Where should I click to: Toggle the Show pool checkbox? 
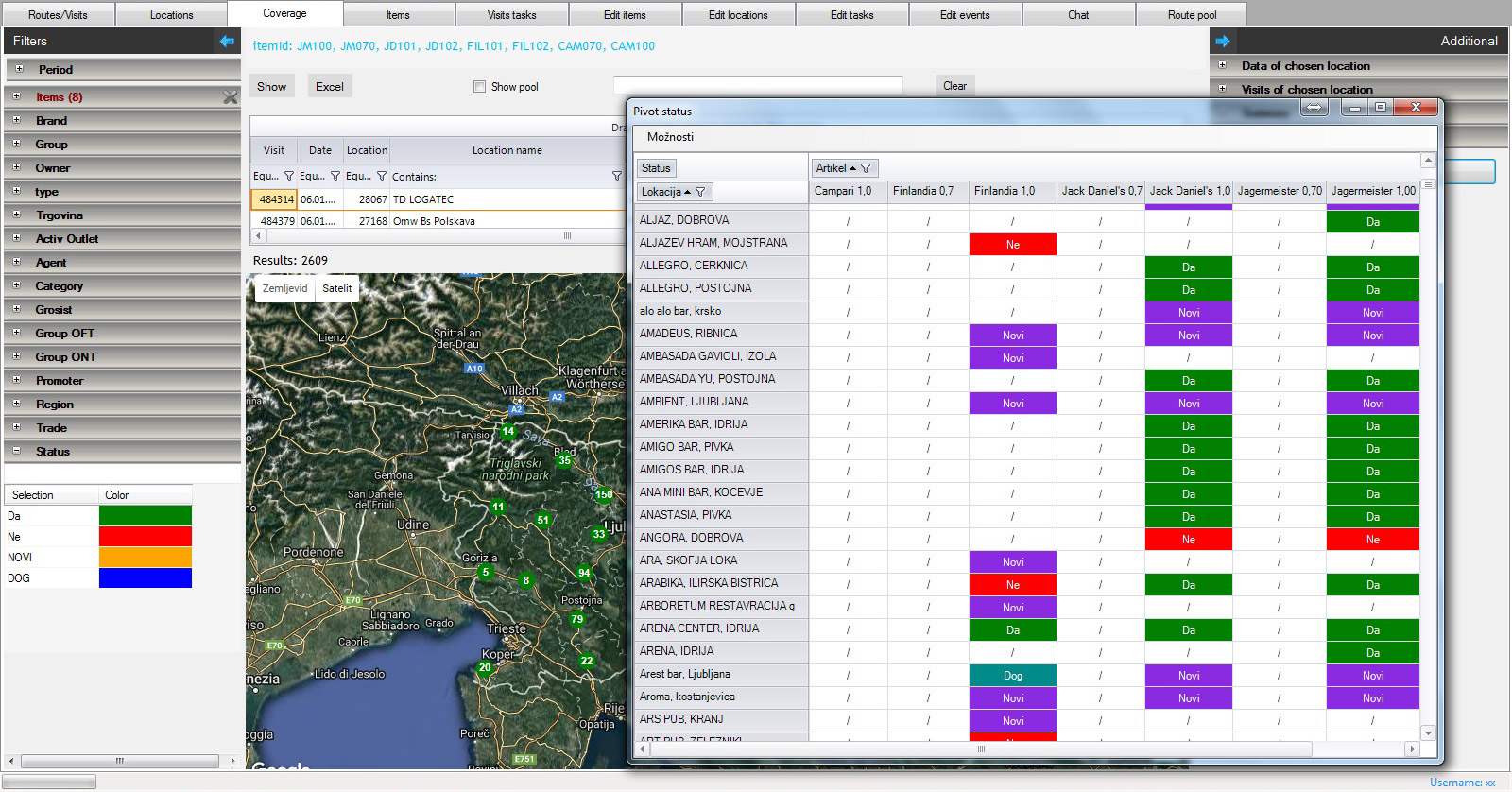click(x=479, y=87)
